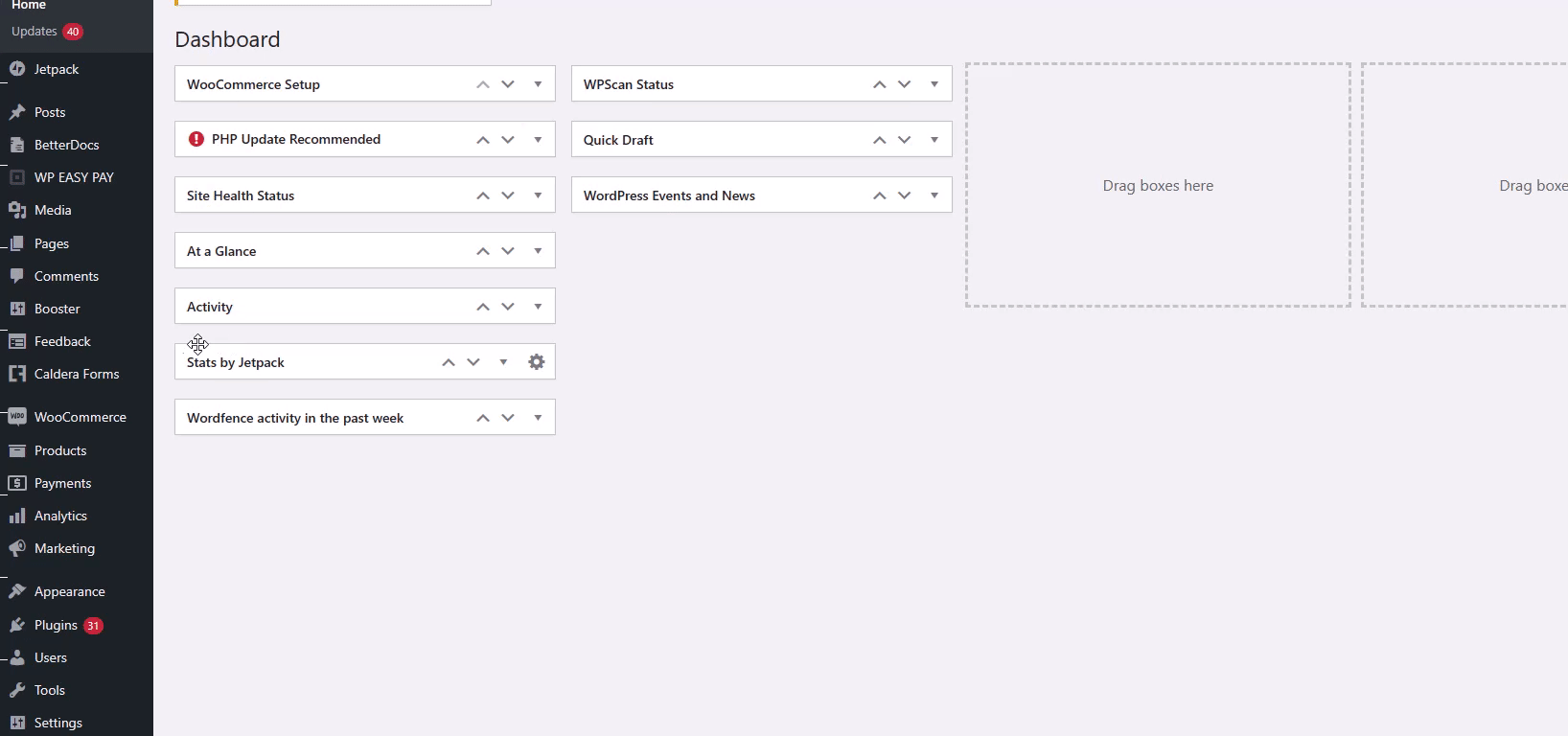Viewport: 1568px width, 736px height.
Task: Move WooCommerce Setup box down
Action: point(508,84)
